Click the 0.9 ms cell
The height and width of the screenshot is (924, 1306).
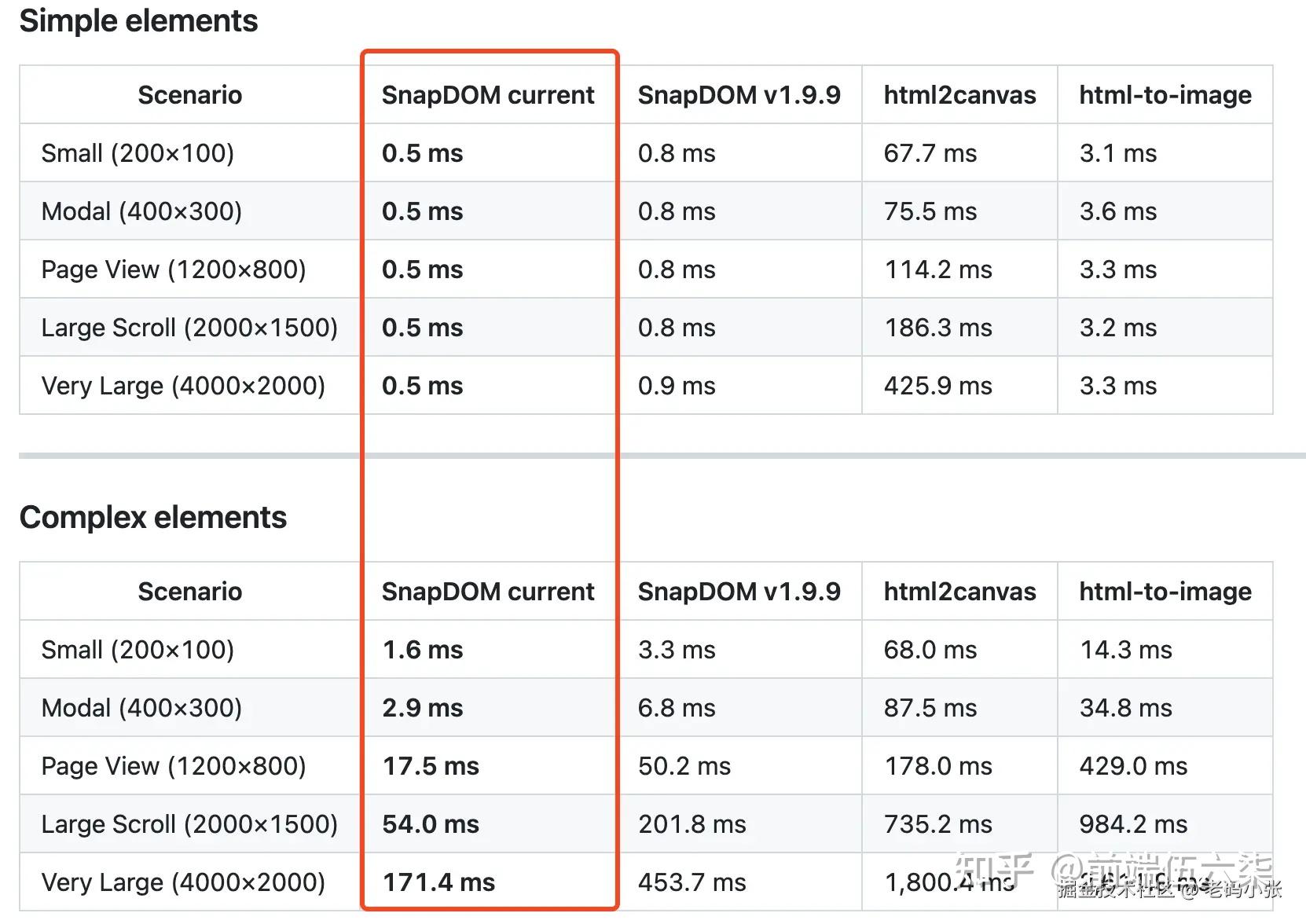coord(677,386)
